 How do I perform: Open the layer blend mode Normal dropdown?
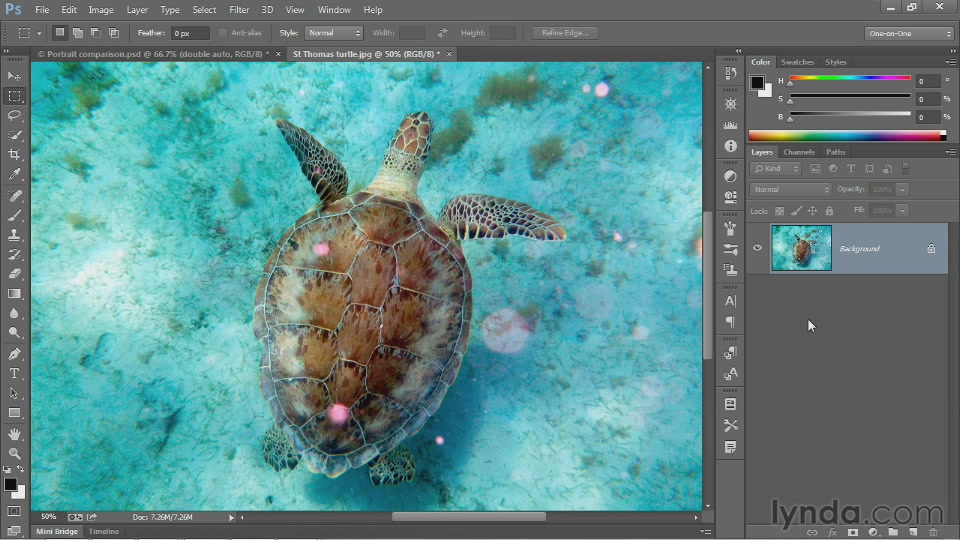(790, 189)
